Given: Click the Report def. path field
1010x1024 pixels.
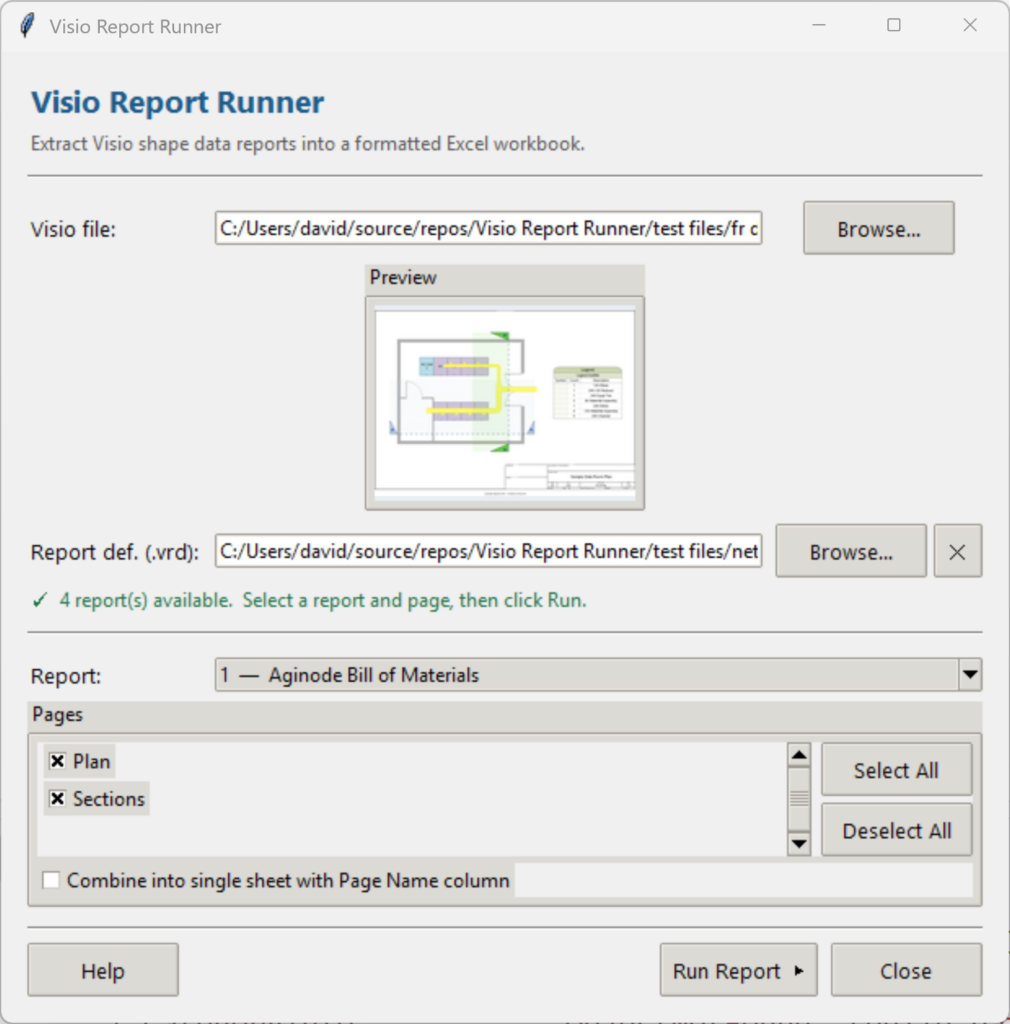Looking at the screenshot, I should pyautogui.click(x=488, y=551).
